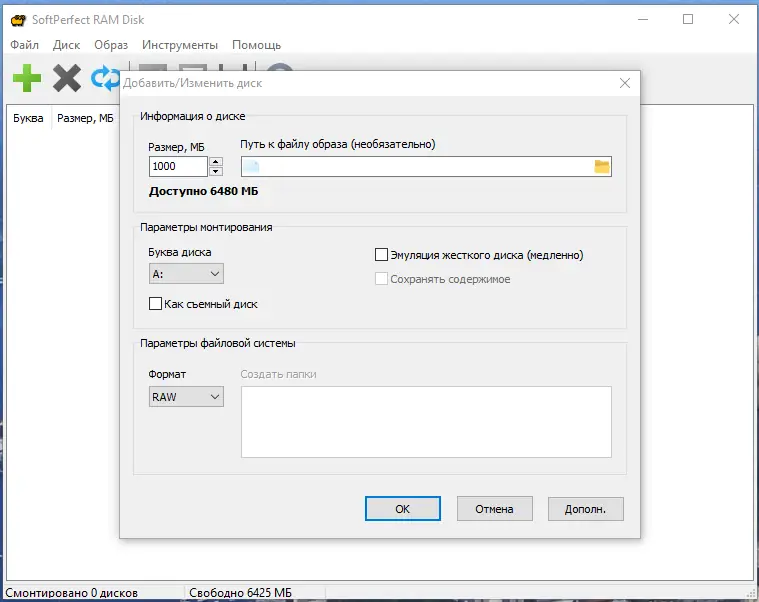This screenshot has width=759, height=602.
Task: Open the Инструменты menu
Action: pos(180,45)
